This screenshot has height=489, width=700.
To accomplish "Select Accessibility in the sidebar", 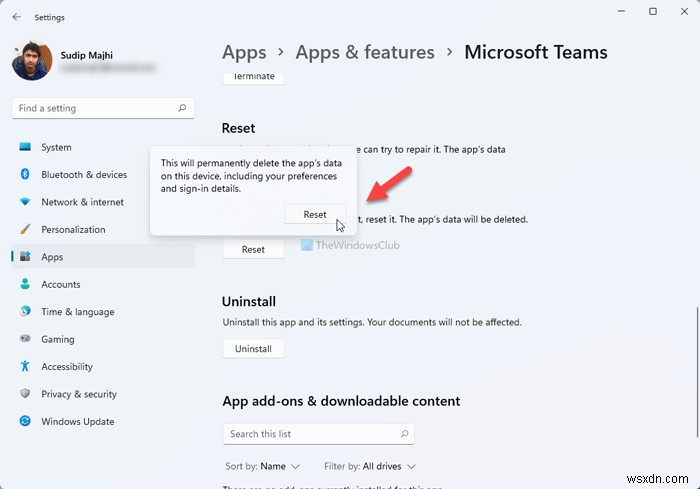I will click(103, 366).
